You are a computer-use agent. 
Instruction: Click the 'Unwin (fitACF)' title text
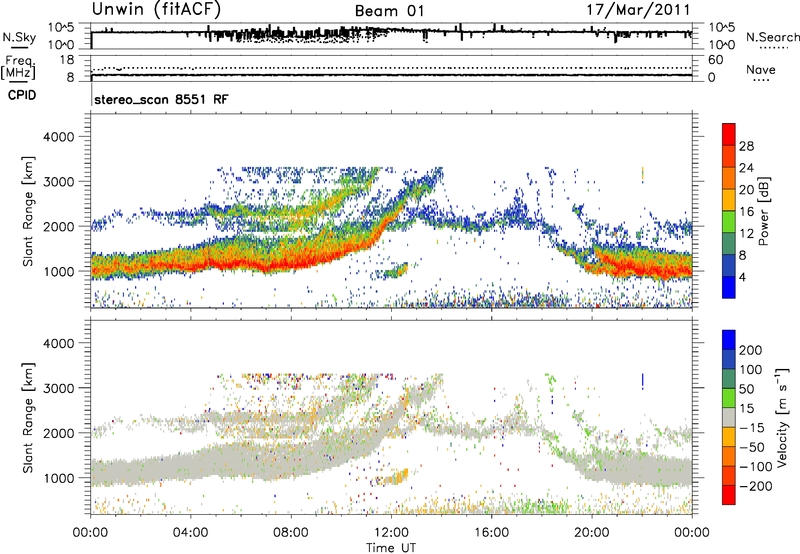click(x=156, y=10)
